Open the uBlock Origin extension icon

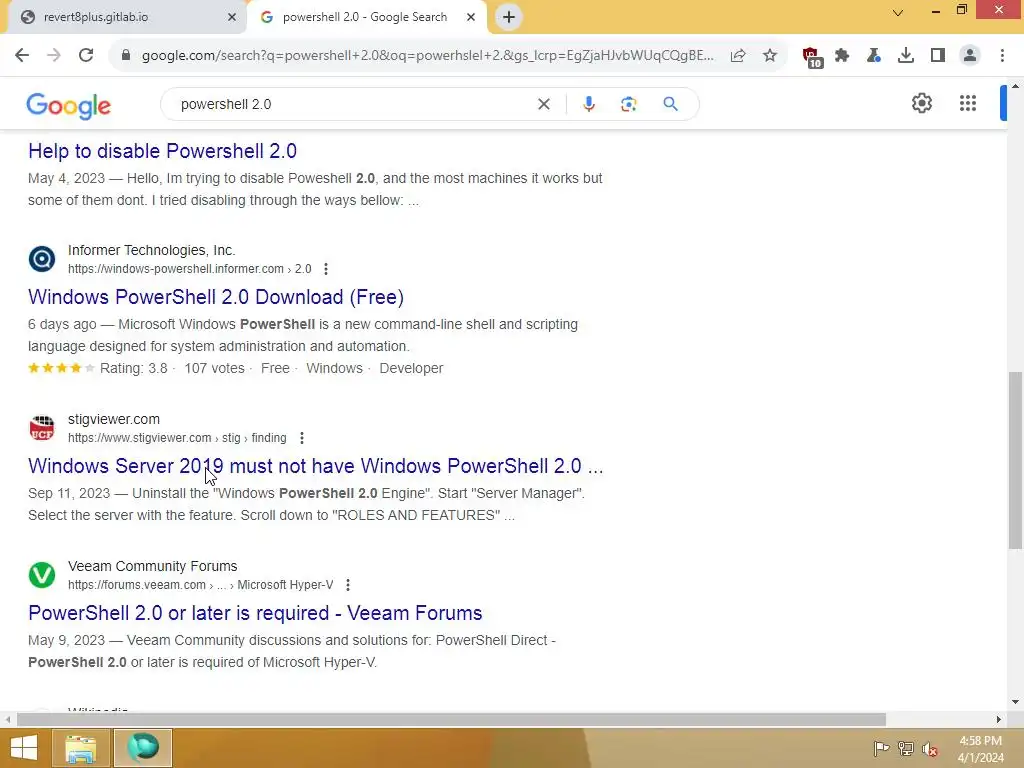click(x=812, y=57)
